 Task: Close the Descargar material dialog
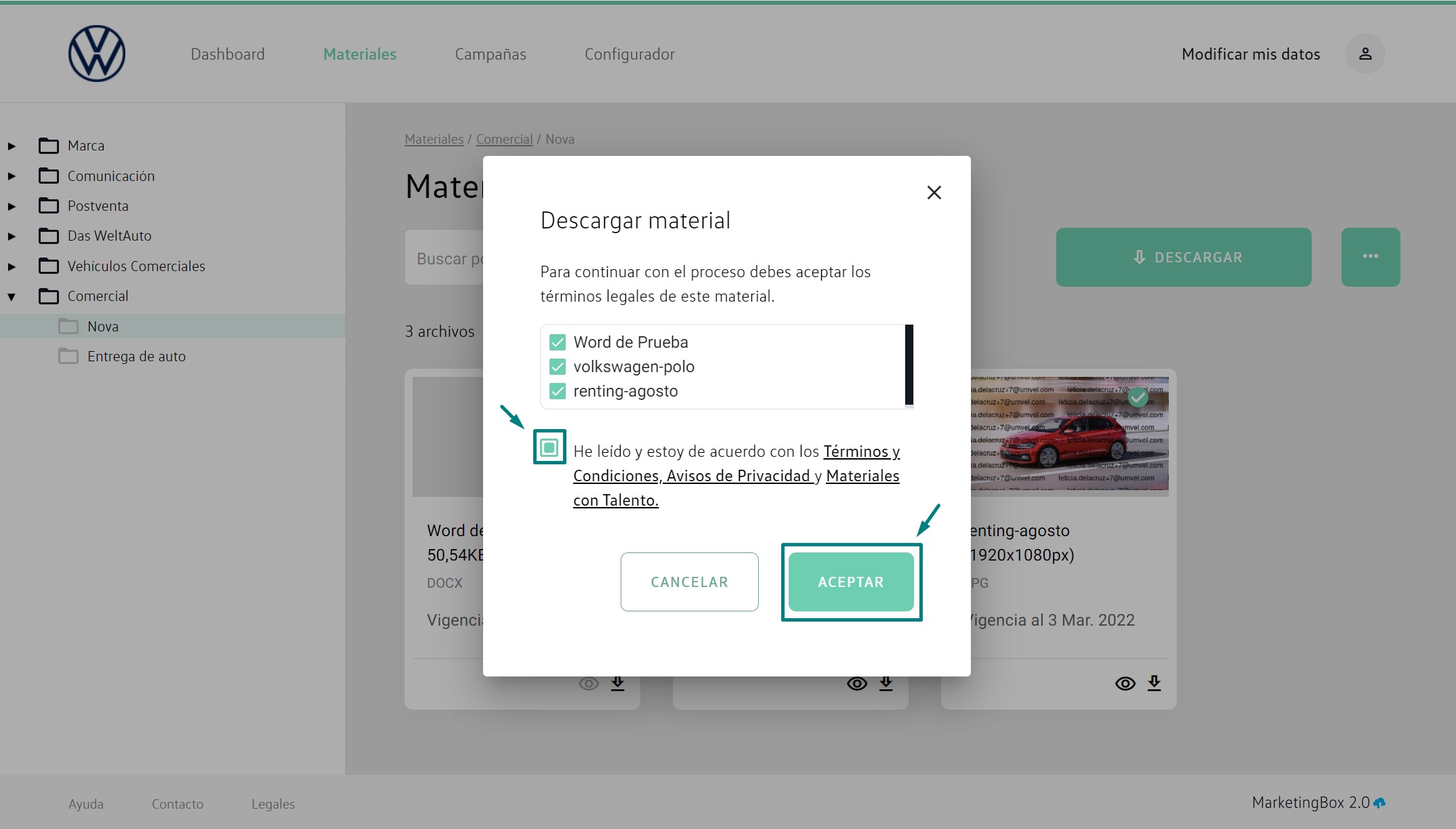[934, 193]
